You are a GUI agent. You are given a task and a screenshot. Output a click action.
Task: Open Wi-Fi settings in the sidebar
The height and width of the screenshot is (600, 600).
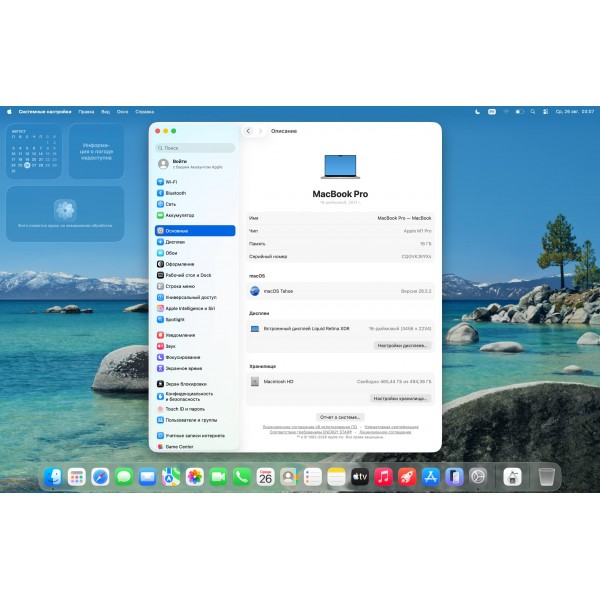pos(195,182)
